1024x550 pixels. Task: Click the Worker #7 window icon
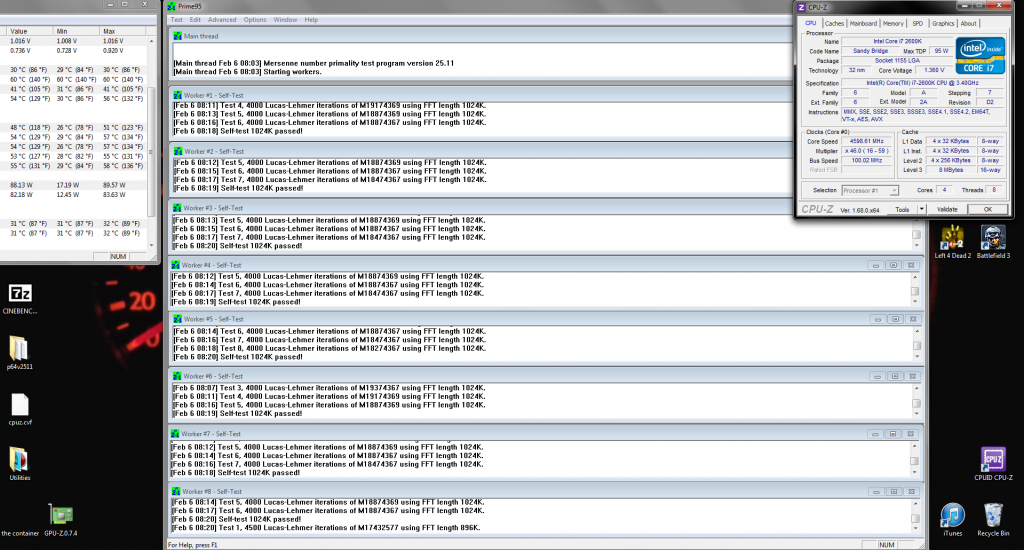175,434
